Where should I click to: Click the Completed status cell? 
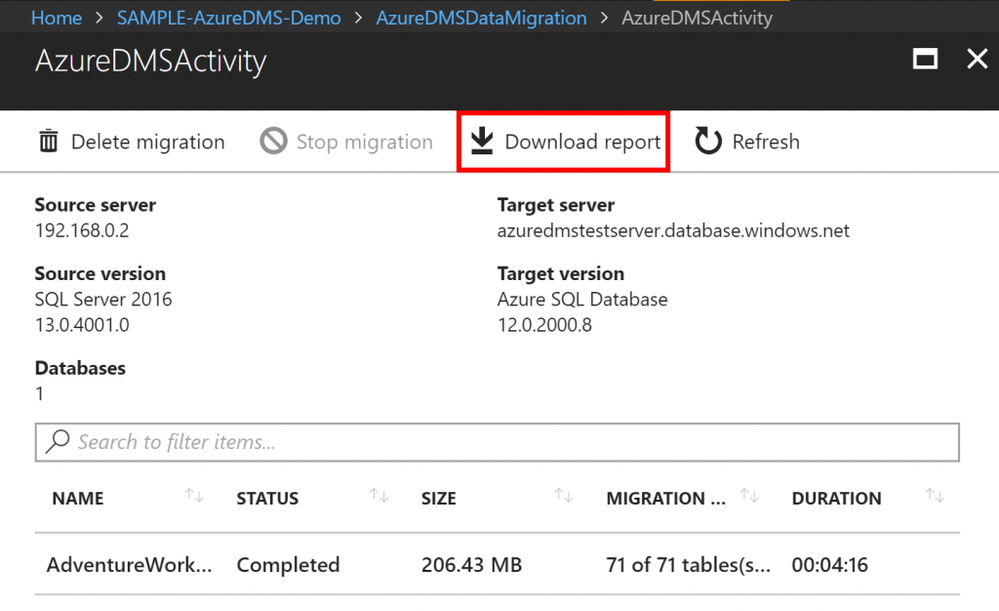(x=288, y=565)
